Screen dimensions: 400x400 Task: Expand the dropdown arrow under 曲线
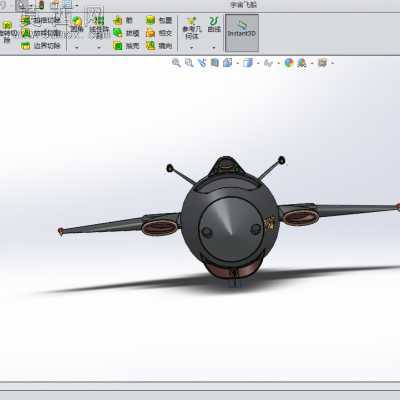tap(214, 47)
